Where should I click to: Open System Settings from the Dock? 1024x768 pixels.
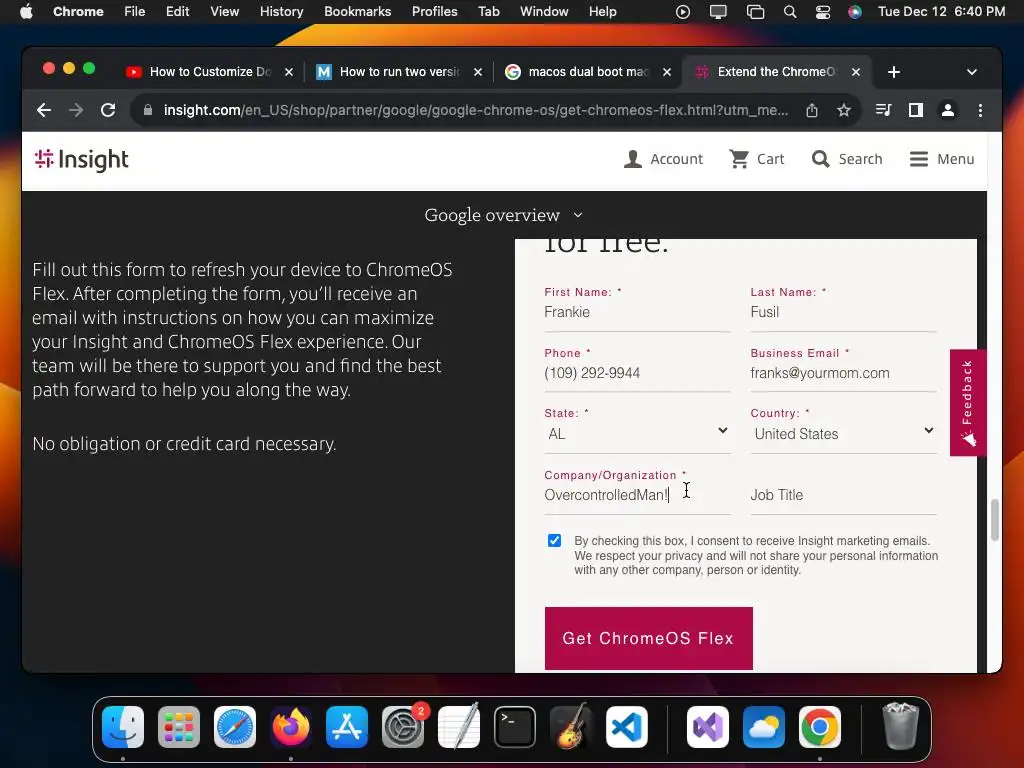403,727
